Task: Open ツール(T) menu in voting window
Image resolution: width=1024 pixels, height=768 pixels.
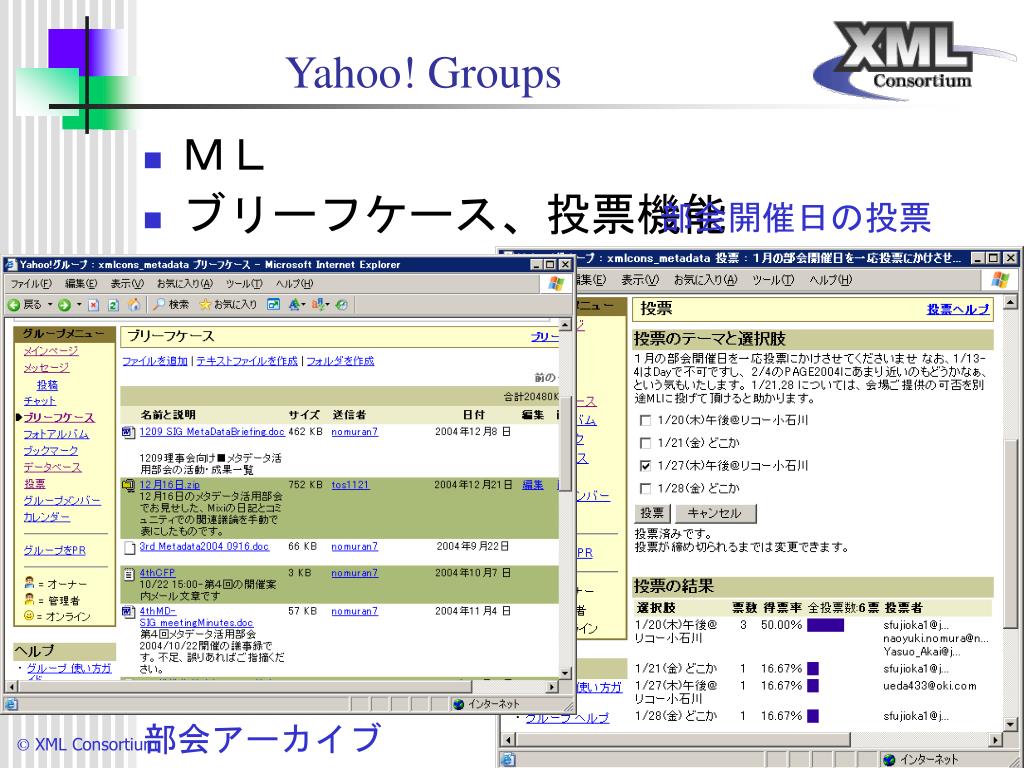Action: click(x=773, y=280)
